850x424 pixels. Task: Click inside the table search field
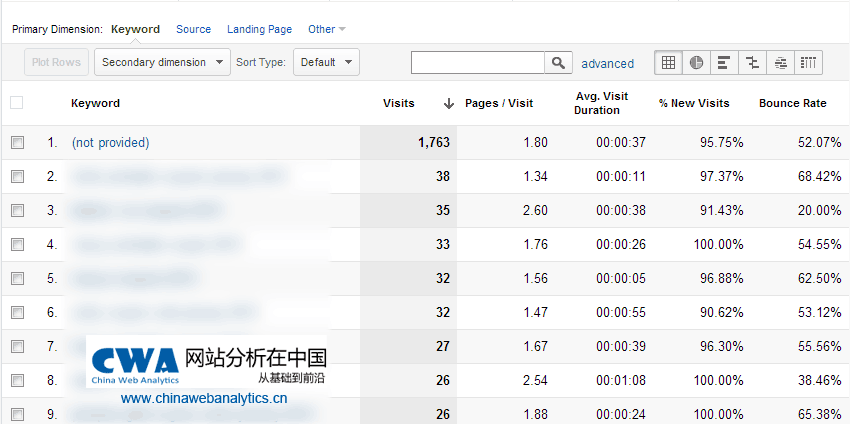click(478, 63)
